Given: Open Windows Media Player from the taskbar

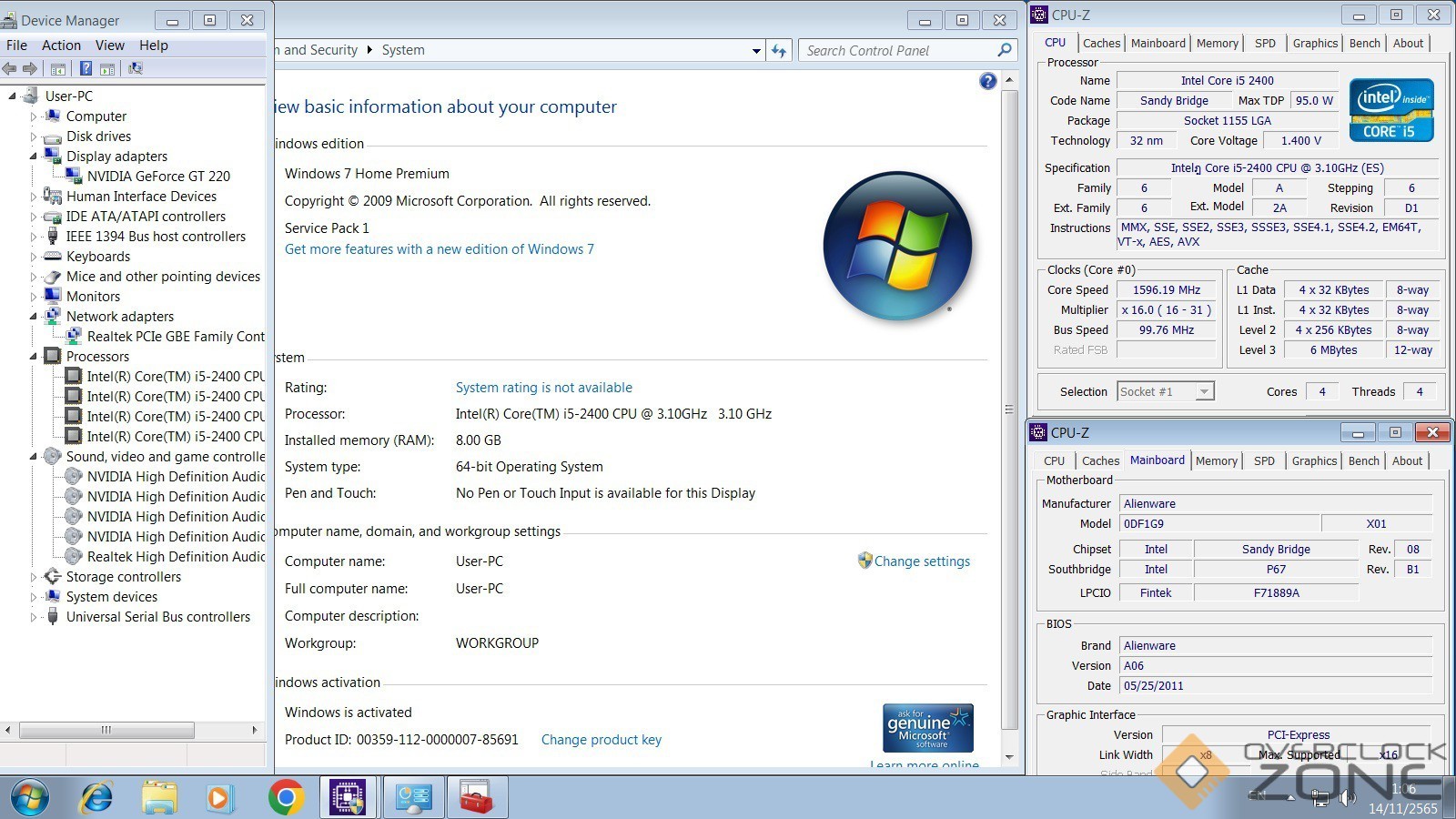Looking at the screenshot, I should tap(219, 798).
